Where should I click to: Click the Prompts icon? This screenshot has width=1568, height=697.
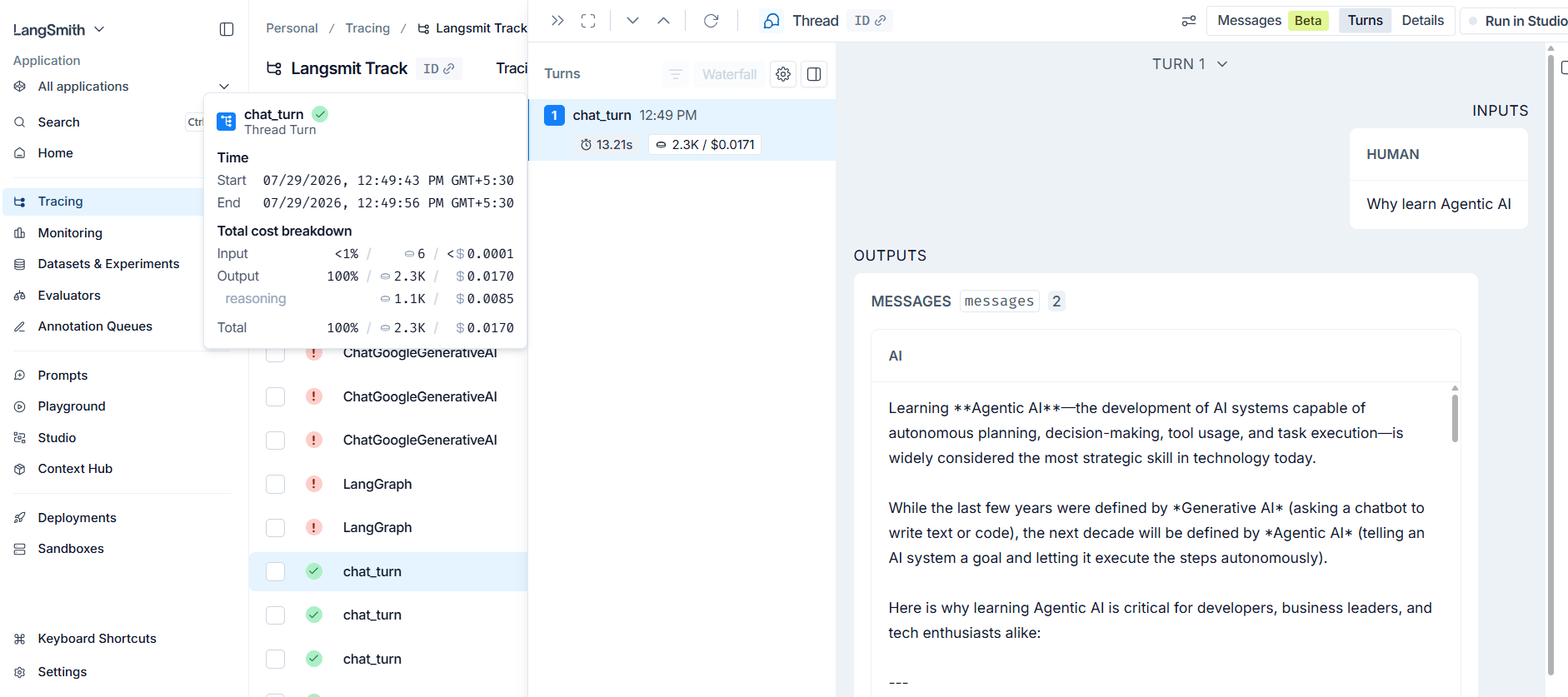(20, 376)
